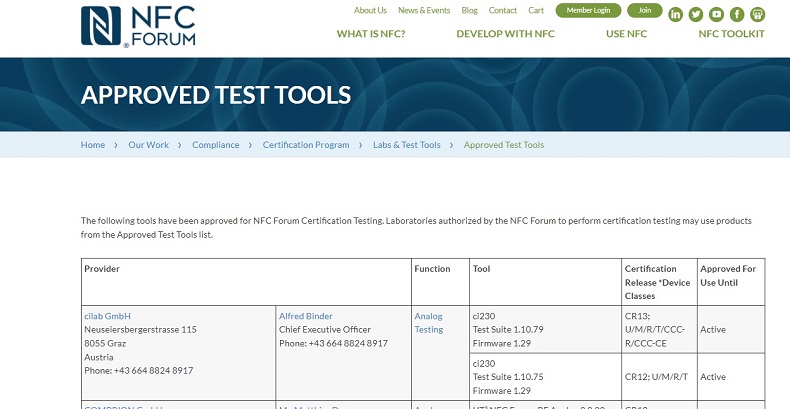Screen dimensions: 790x409
Task: Click Approved Test Tools breadcrumb
Action: 504,145
